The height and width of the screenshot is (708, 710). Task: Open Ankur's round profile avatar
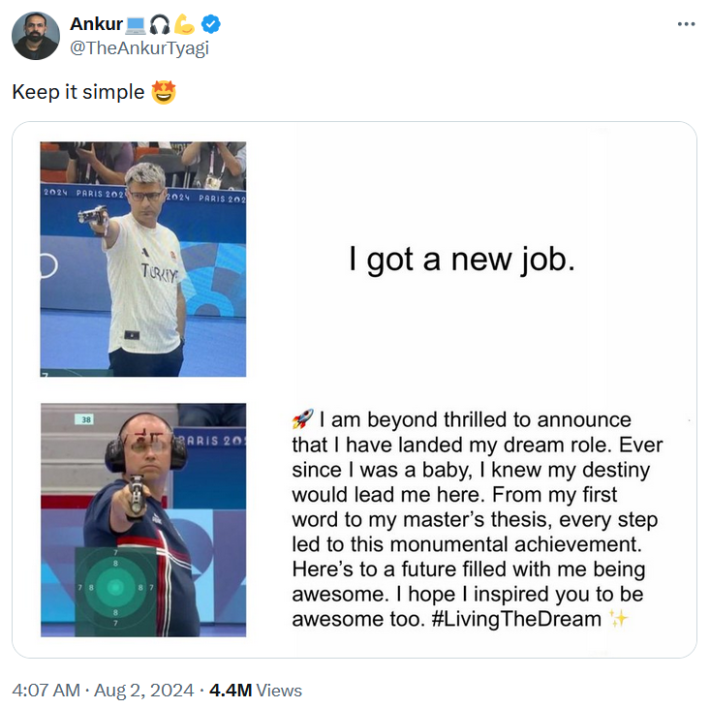(35, 36)
